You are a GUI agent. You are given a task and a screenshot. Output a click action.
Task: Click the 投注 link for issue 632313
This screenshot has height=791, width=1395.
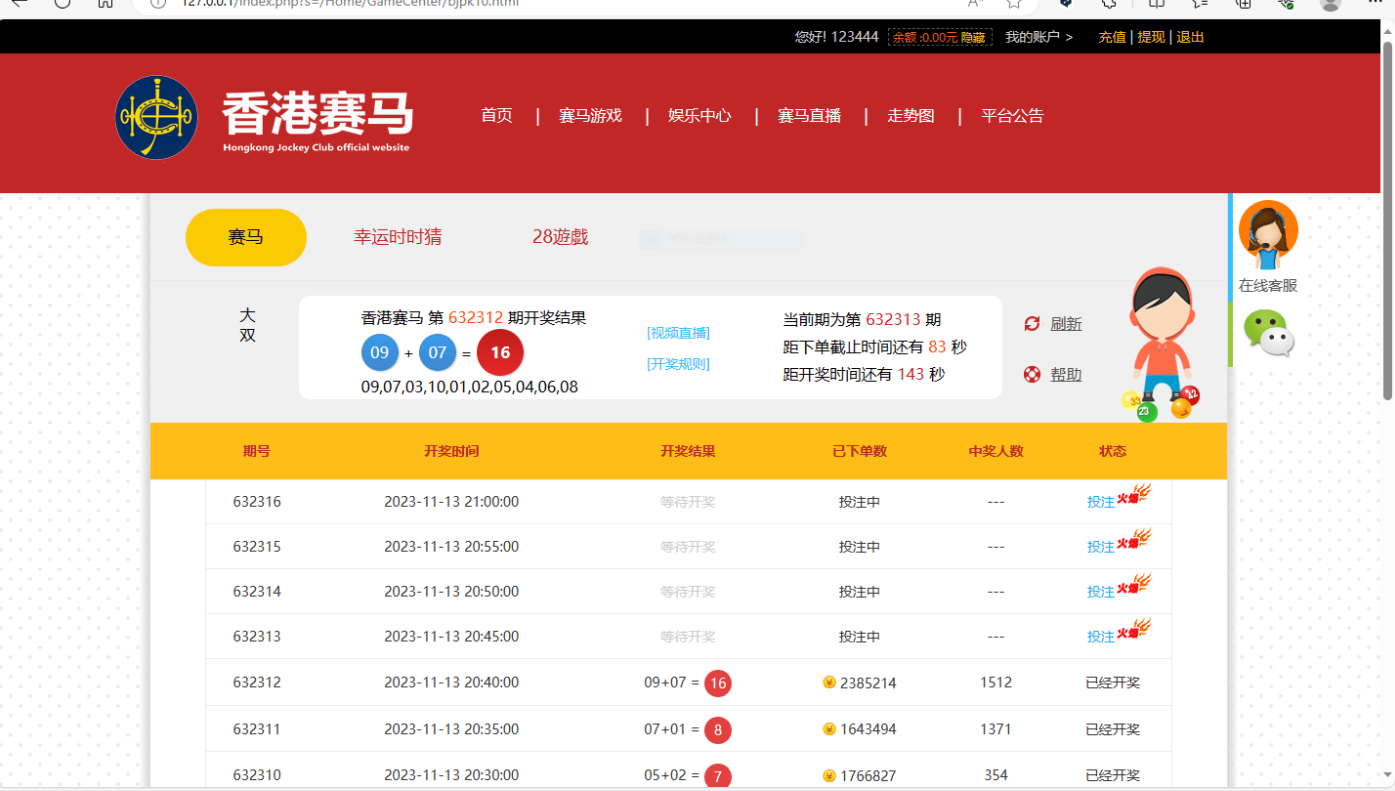(1101, 636)
